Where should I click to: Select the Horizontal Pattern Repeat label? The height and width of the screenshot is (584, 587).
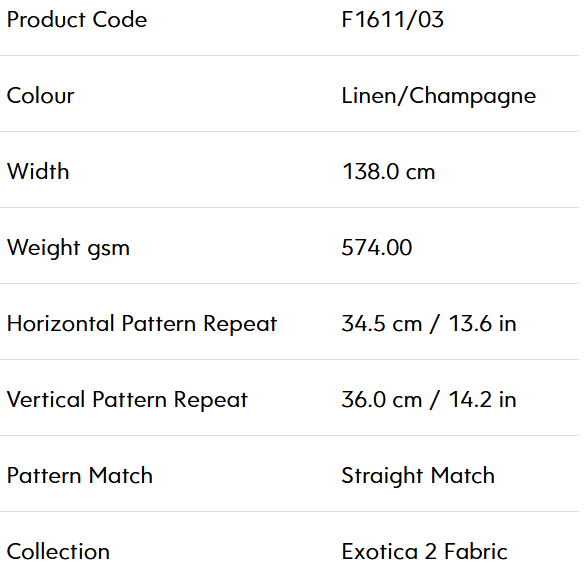(x=142, y=324)
